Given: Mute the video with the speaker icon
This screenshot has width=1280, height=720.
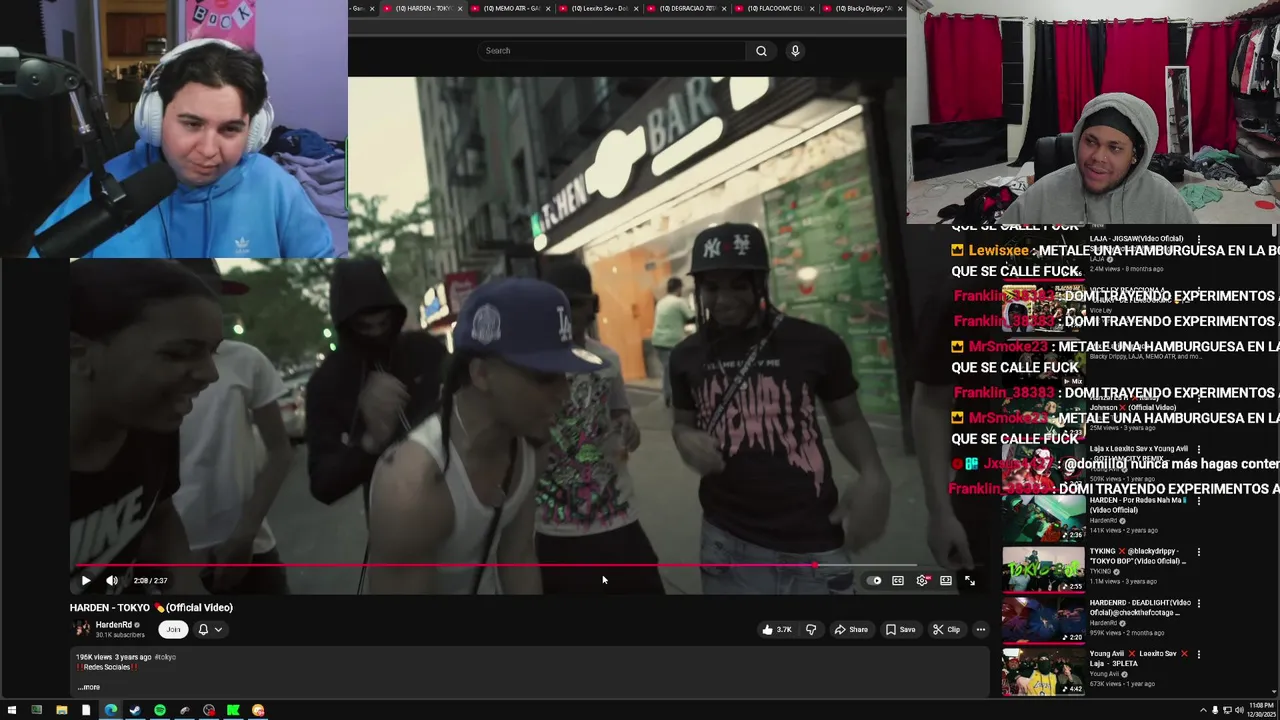Looking at the screenshot, I should 112,580.
